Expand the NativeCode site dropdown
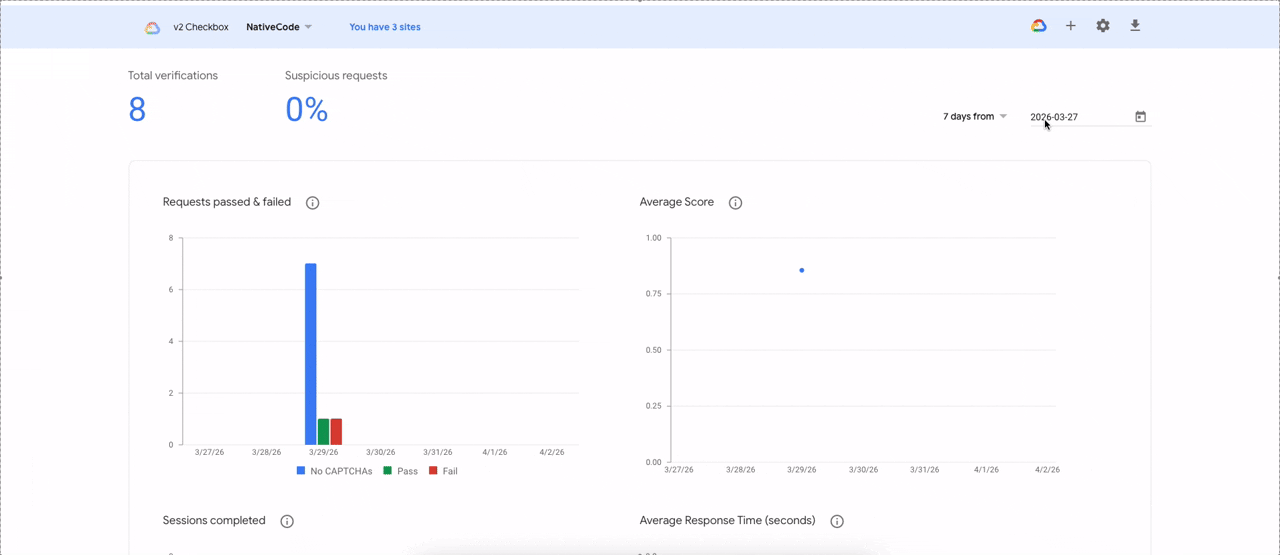Image resolution: width=1280 pixels, height=555 pixels. (279, 27)
